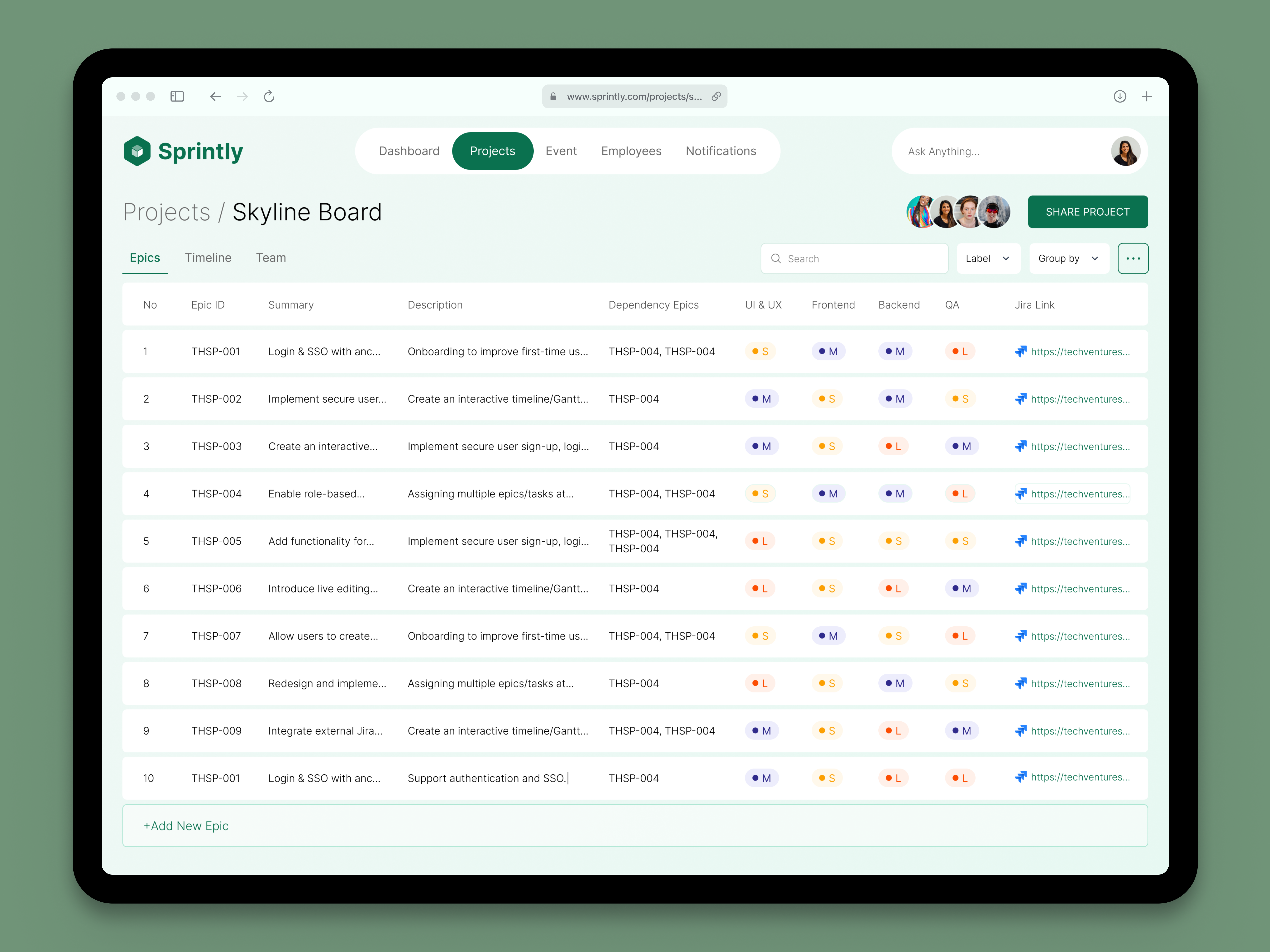Reload the page using the browser refresh icon
This screenshot has height=952, width=1270.
[269, 96]
